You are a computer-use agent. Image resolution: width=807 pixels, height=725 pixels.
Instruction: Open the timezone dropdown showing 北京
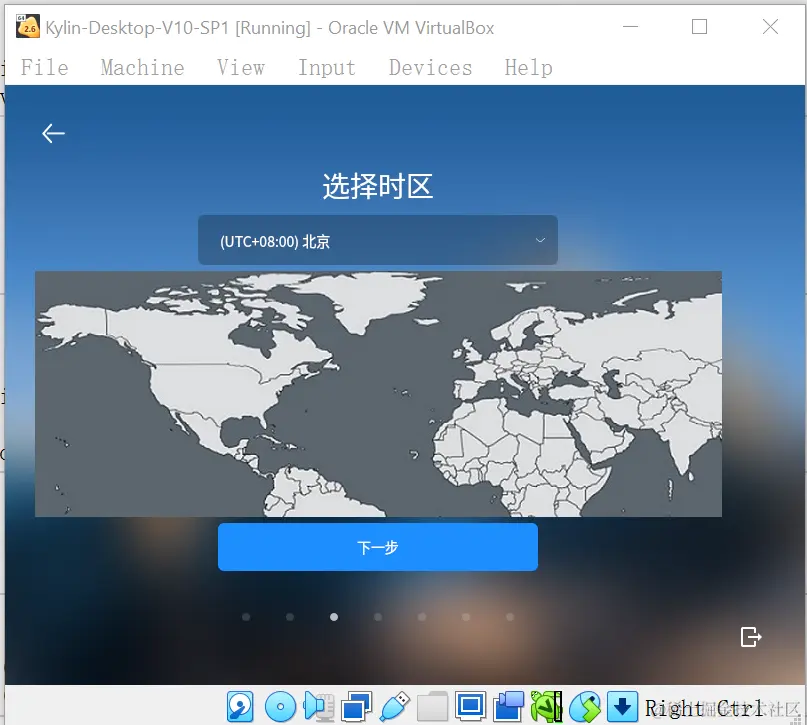[x=378, y=240]
